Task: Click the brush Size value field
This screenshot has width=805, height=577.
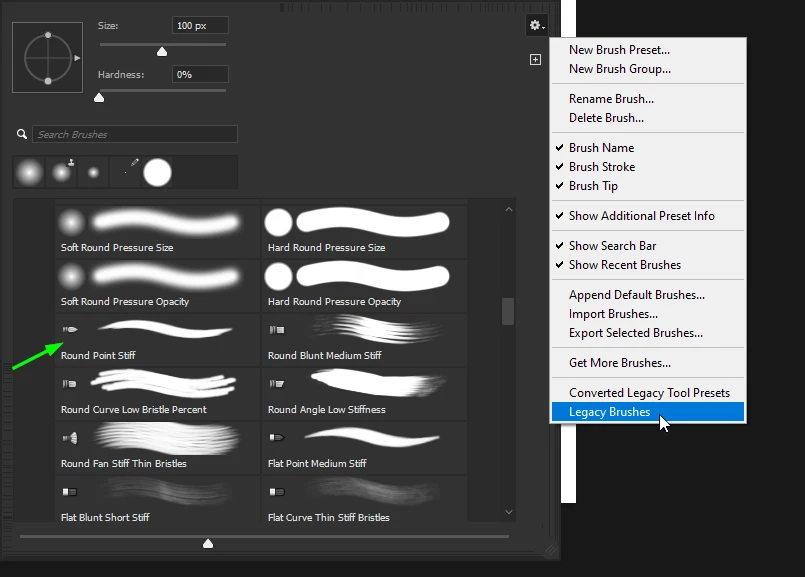Action: click(200, 26)
